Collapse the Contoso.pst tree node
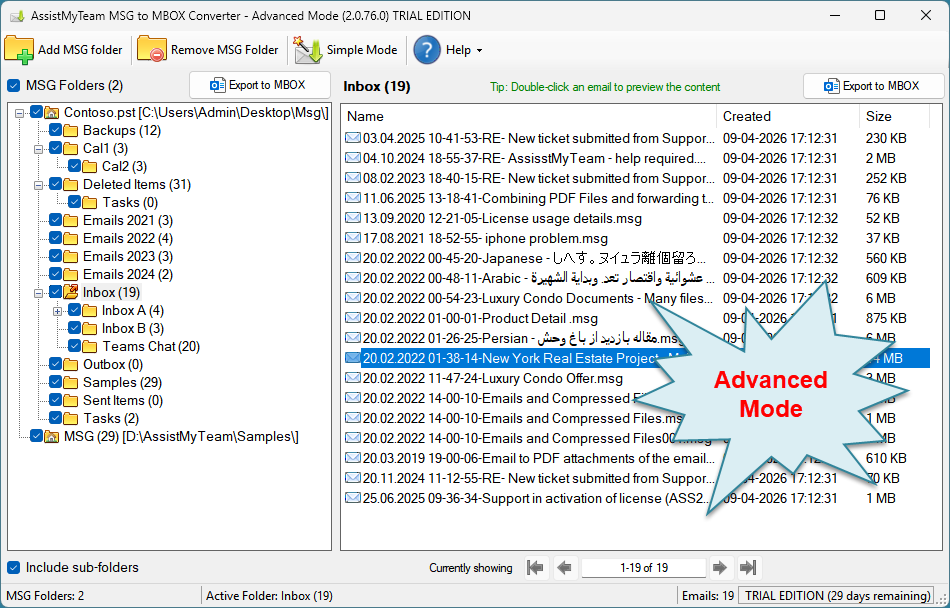Screen dimensions: 950x608 pos(20,112)
